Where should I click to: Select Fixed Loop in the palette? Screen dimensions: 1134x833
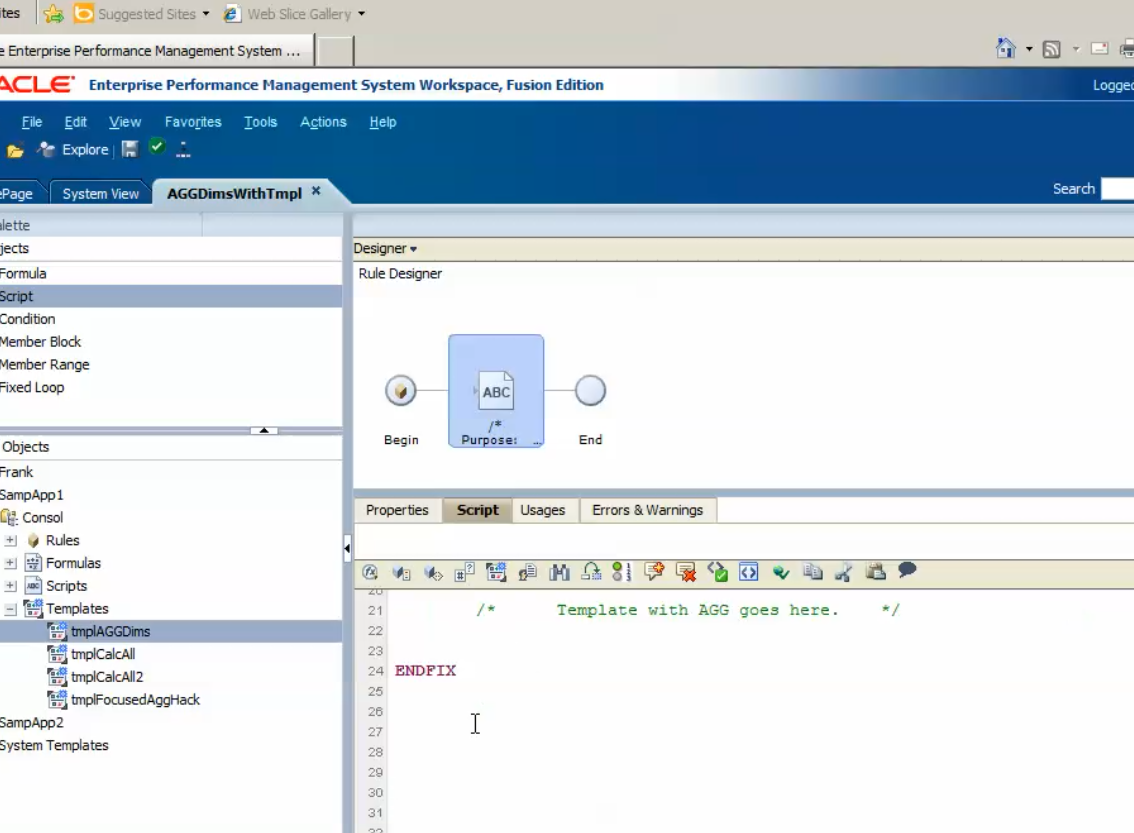(x=32, y=387)
